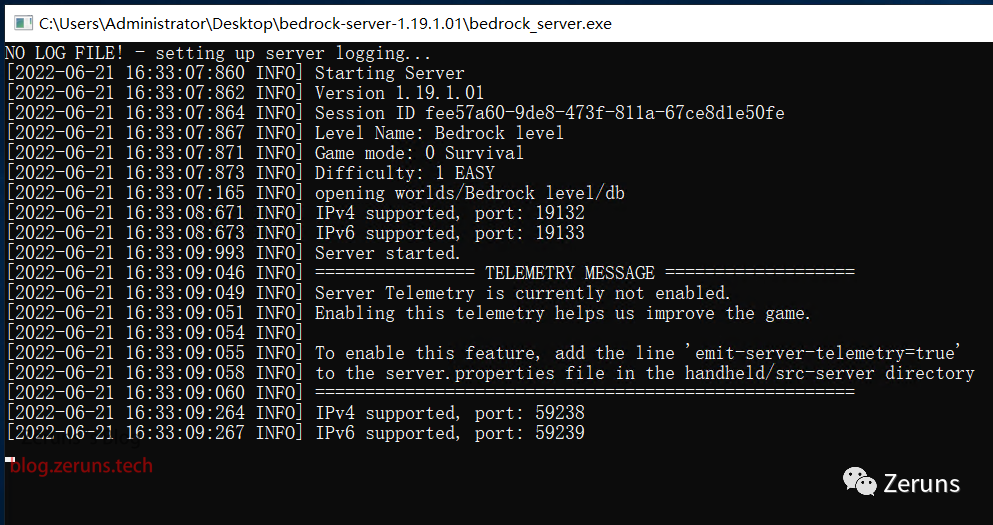Select the 'Version 1.19.1.01' log line

coord(245,93)
